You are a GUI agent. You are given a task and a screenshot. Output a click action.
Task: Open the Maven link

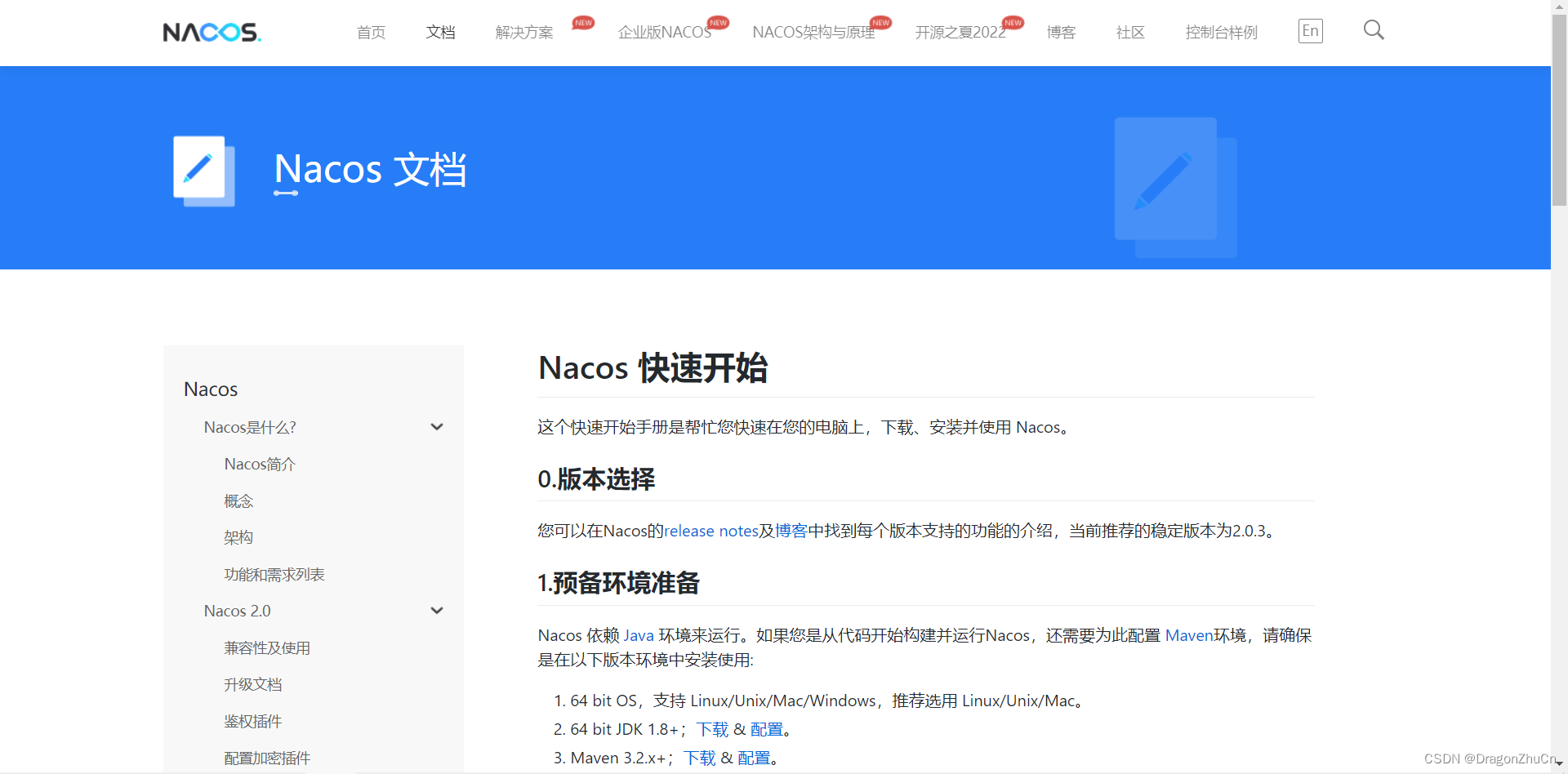click(1189, 635)
